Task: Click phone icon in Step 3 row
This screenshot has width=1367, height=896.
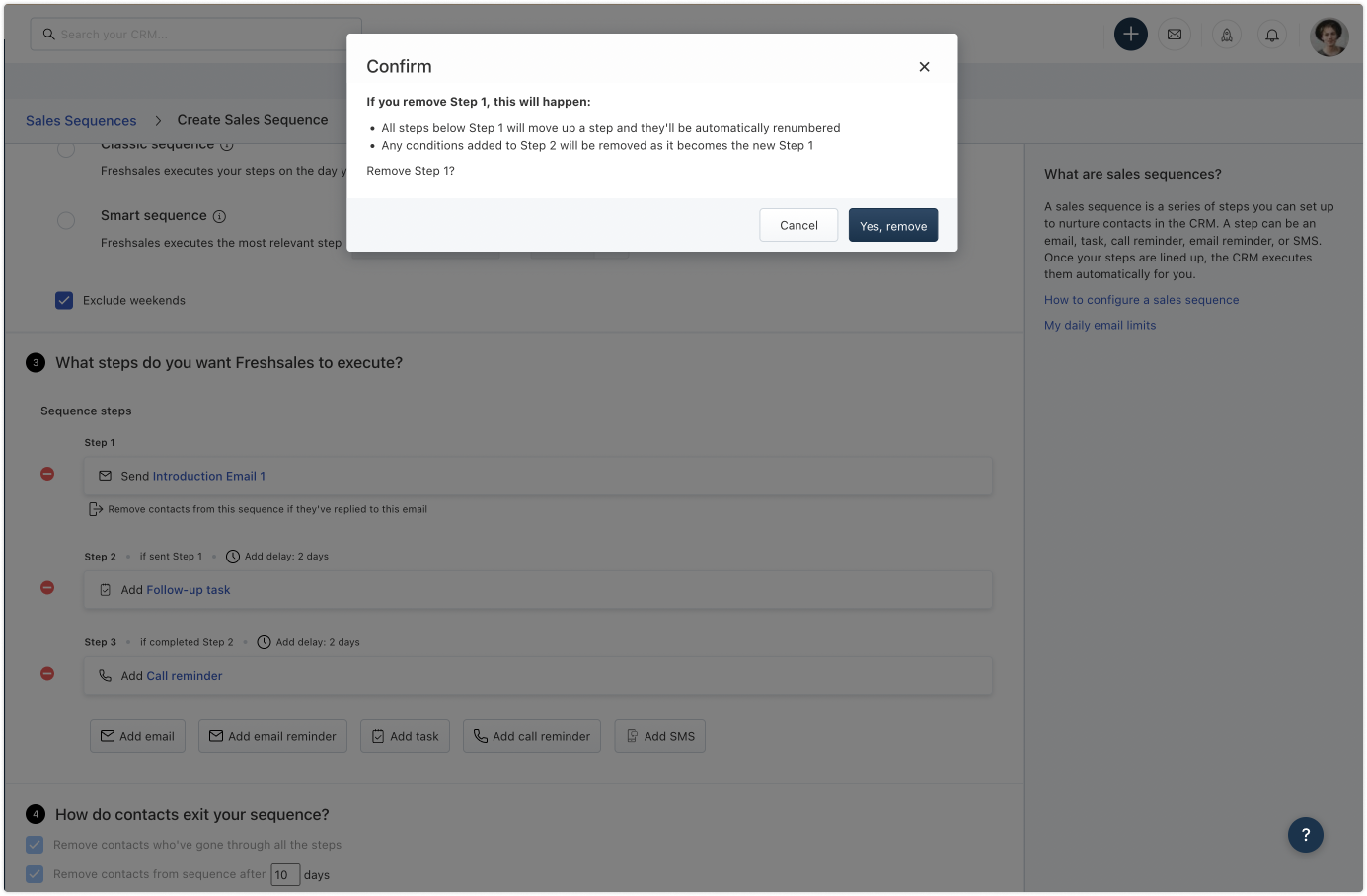Action: [x=105, y=676]
